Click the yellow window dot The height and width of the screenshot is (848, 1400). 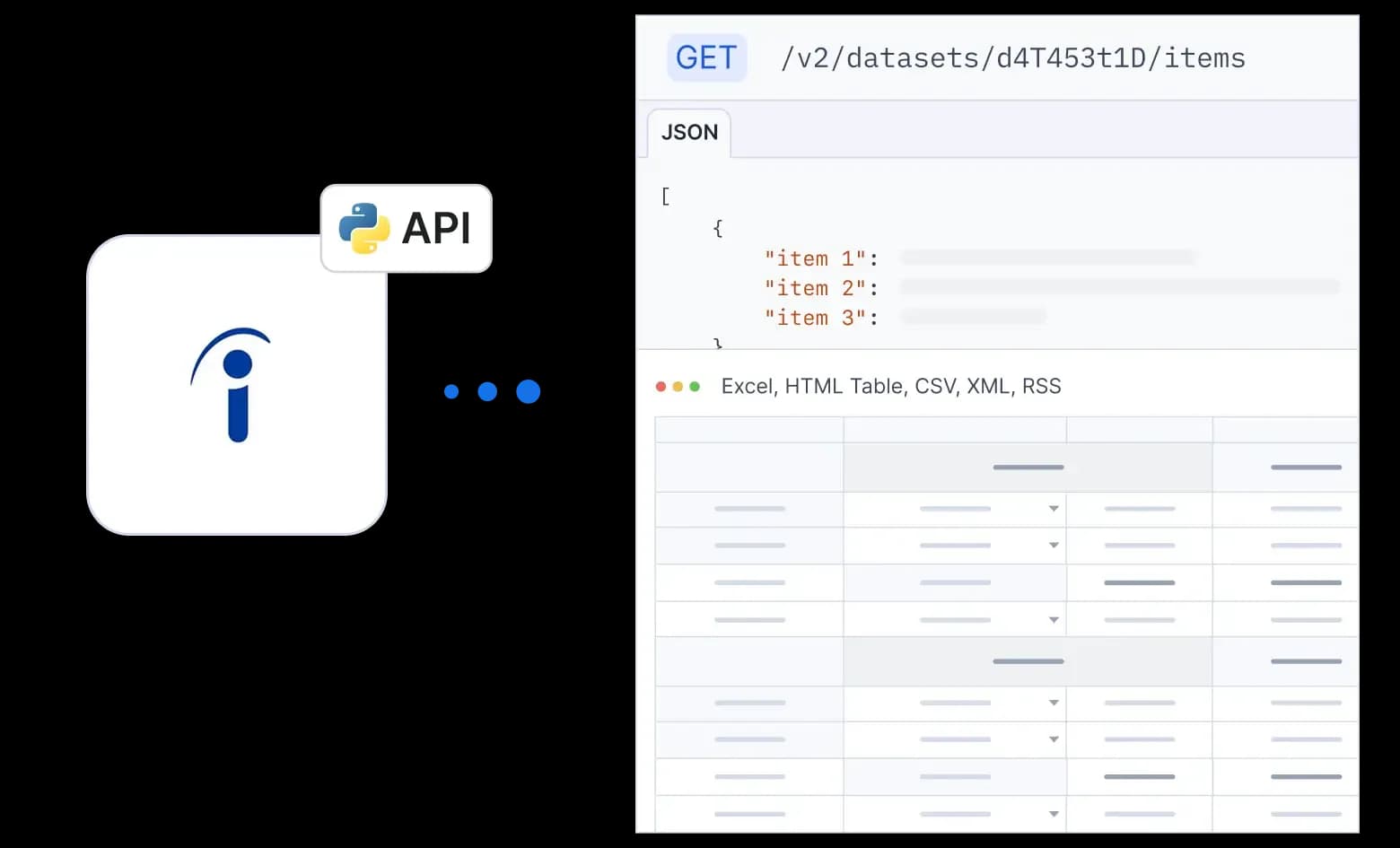[678, 387]
